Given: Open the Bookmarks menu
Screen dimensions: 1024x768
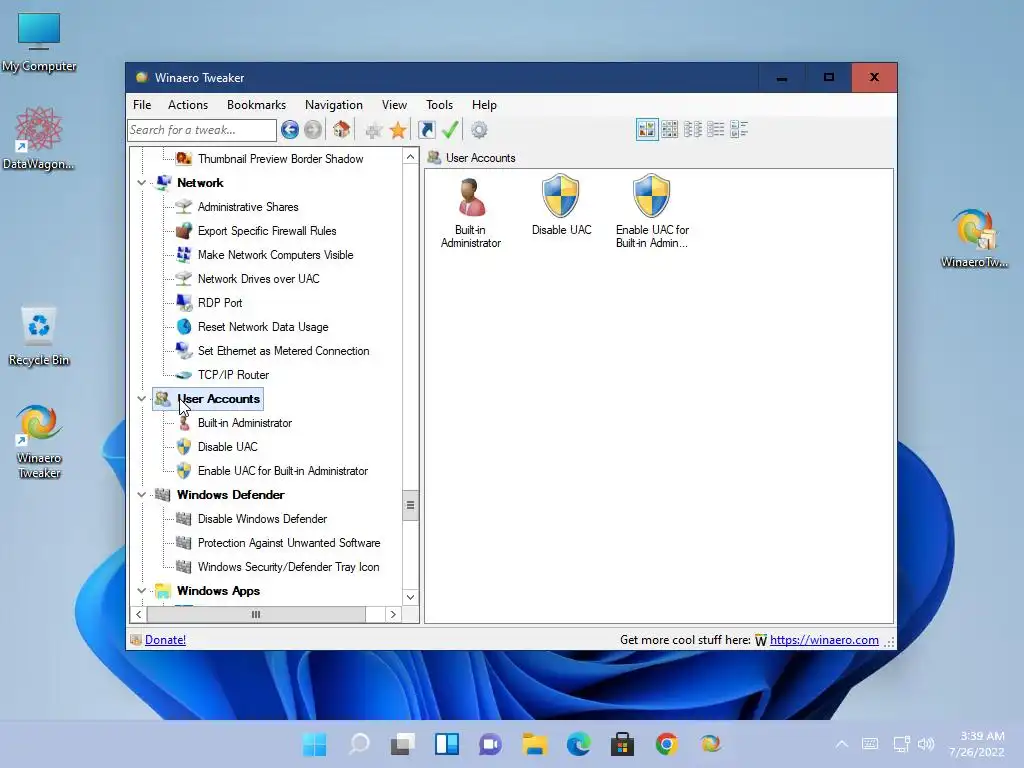Looking at the screenshot, I should click(256, 104).
